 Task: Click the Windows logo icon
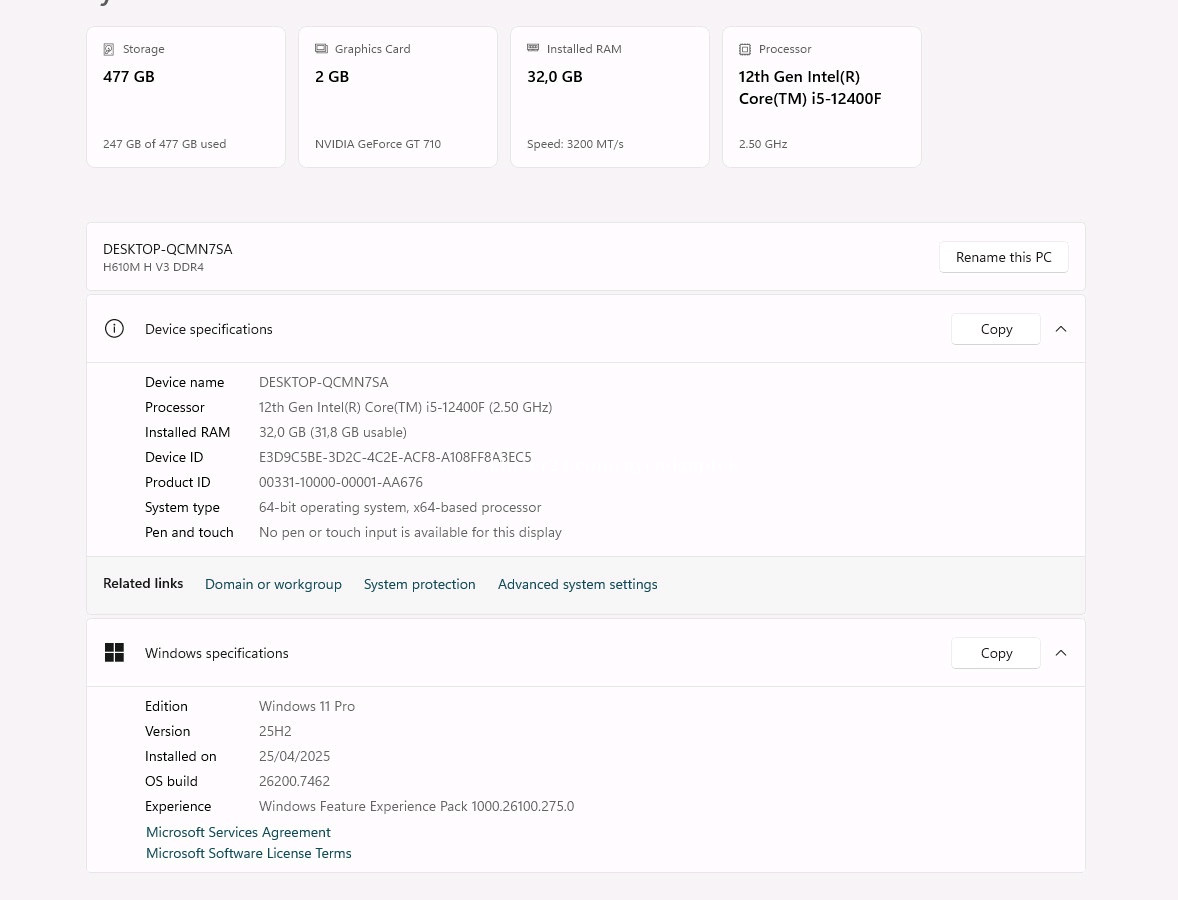[114, 653]
